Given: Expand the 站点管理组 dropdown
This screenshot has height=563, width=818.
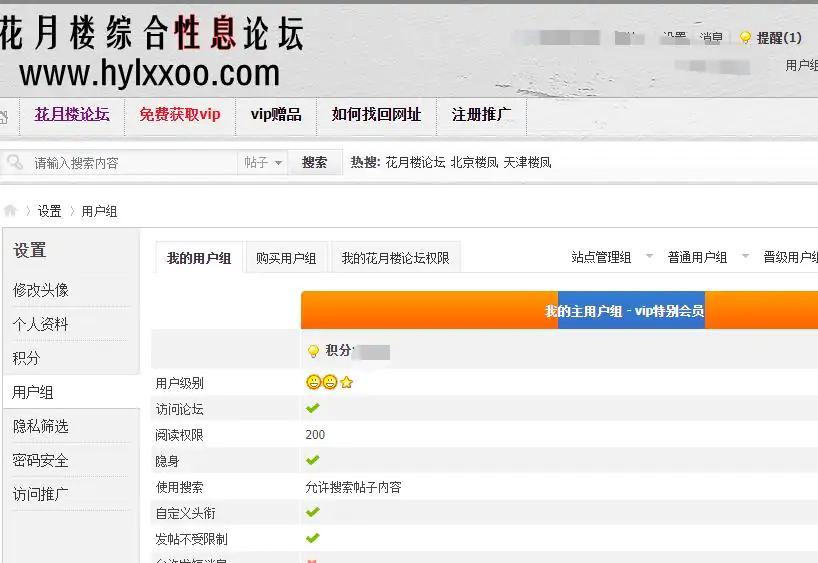Looking at the screenshot, I should coord(649,256).
